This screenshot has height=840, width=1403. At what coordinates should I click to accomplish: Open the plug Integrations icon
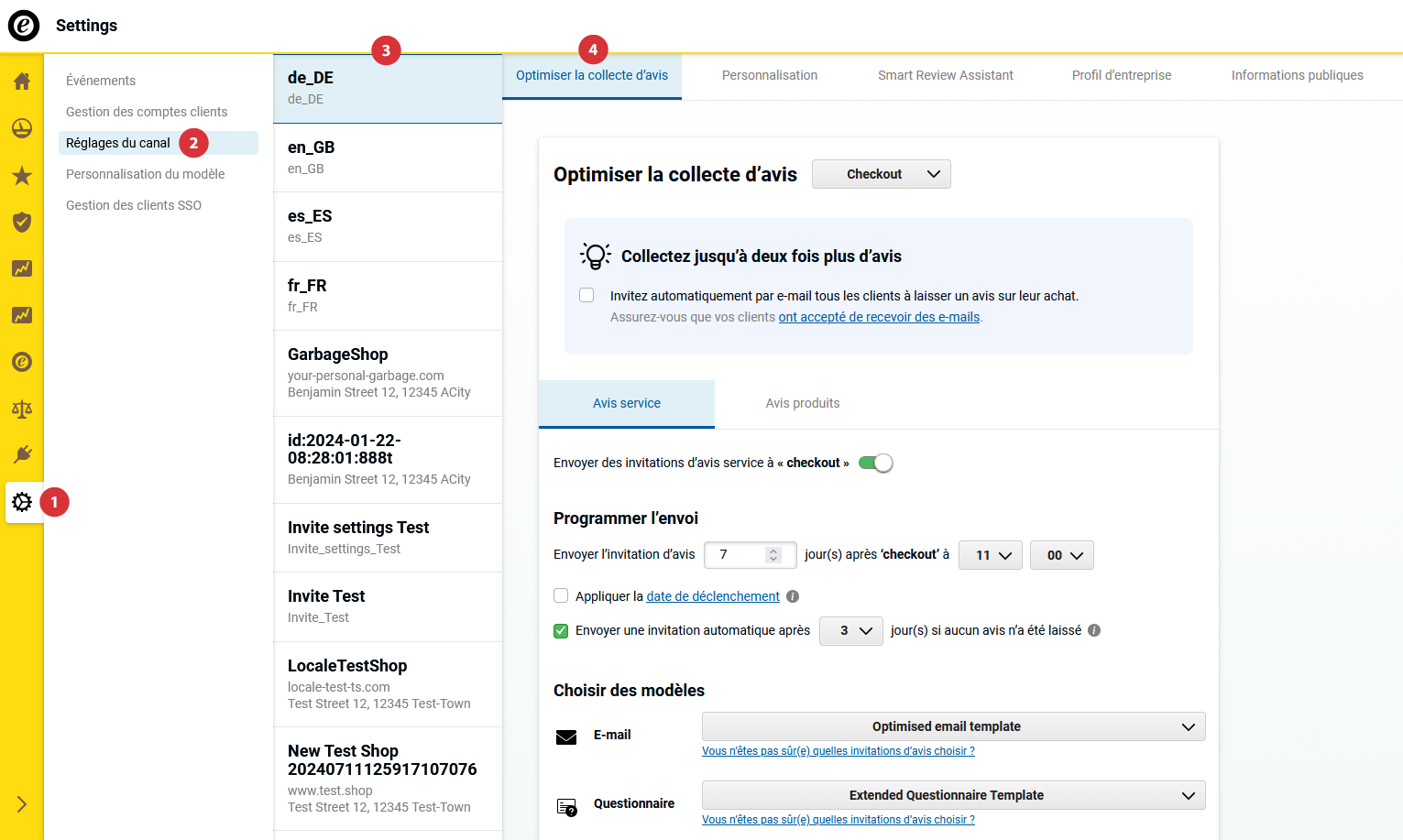coord(21,453)
